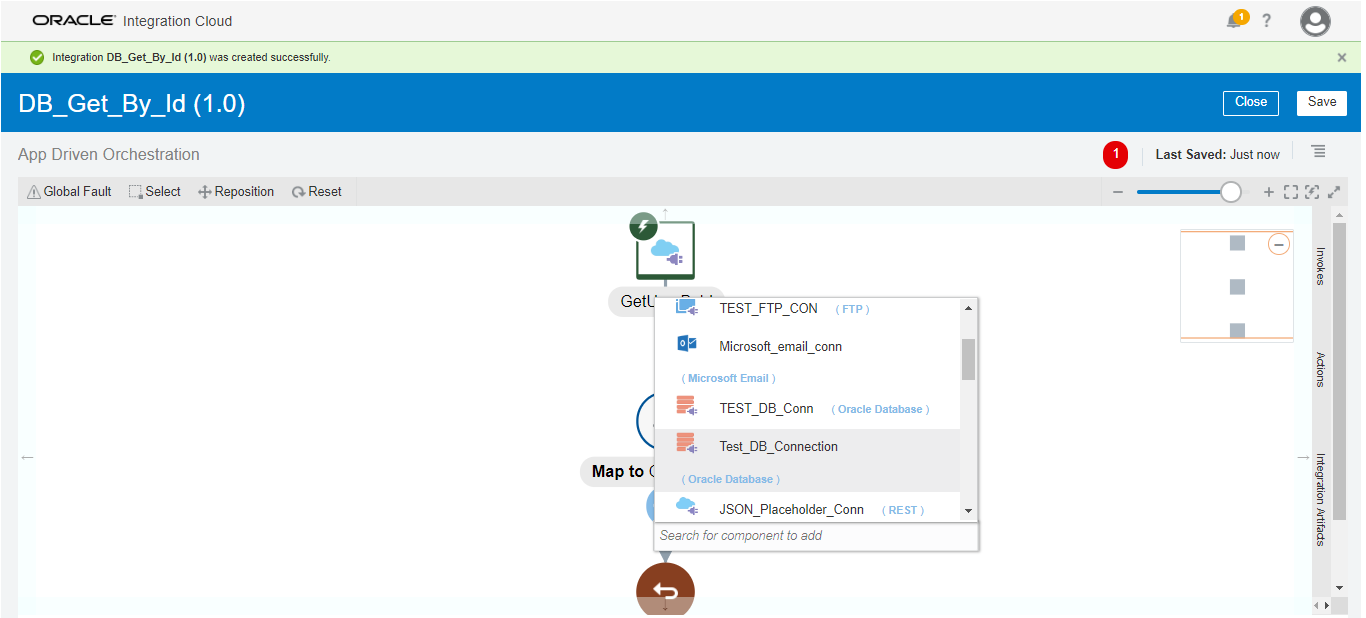
Task: Activate the Select tool
Action: point(155,192)
